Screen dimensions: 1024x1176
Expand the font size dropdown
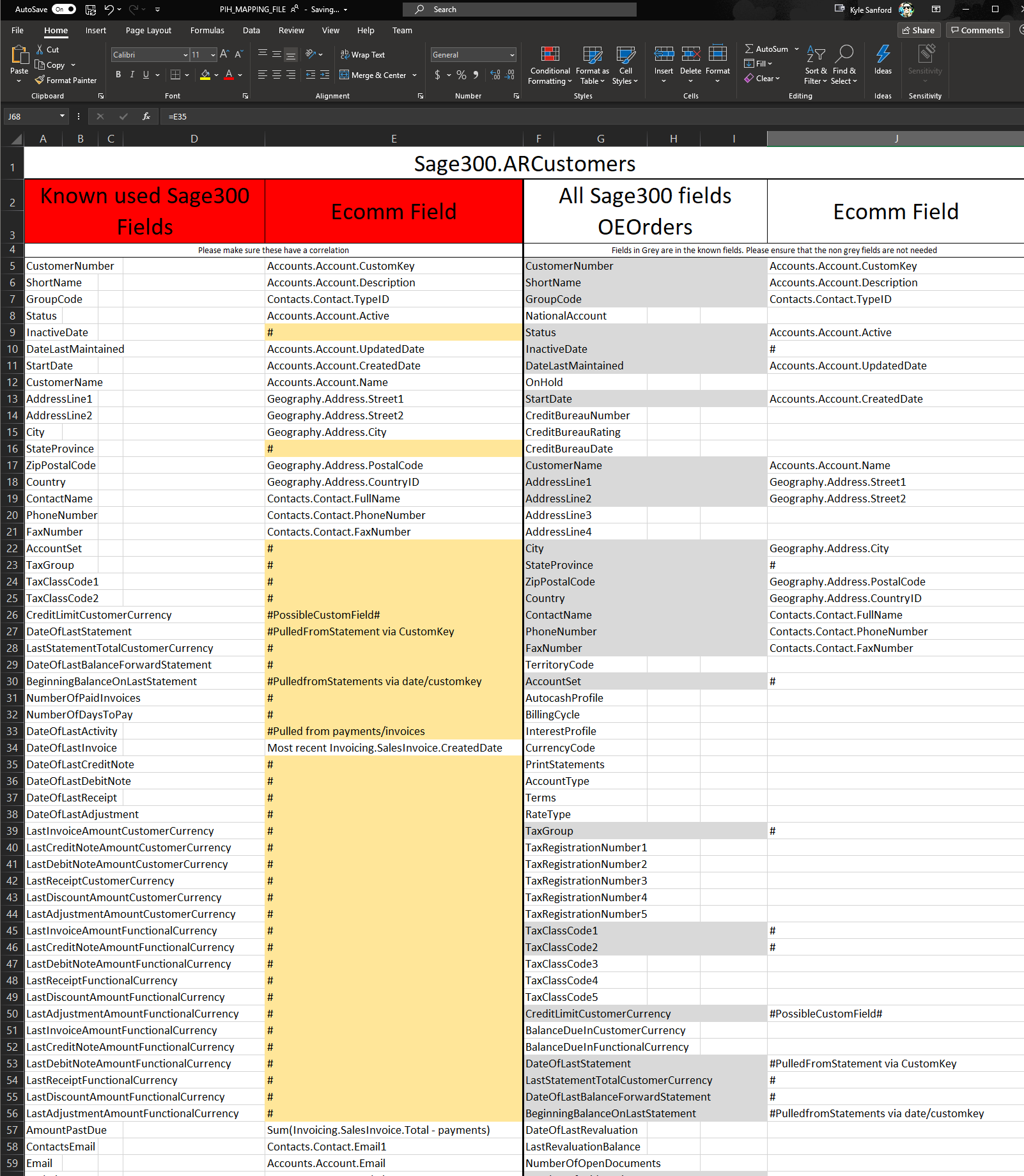pyautogui.click(x=213, y=55)
